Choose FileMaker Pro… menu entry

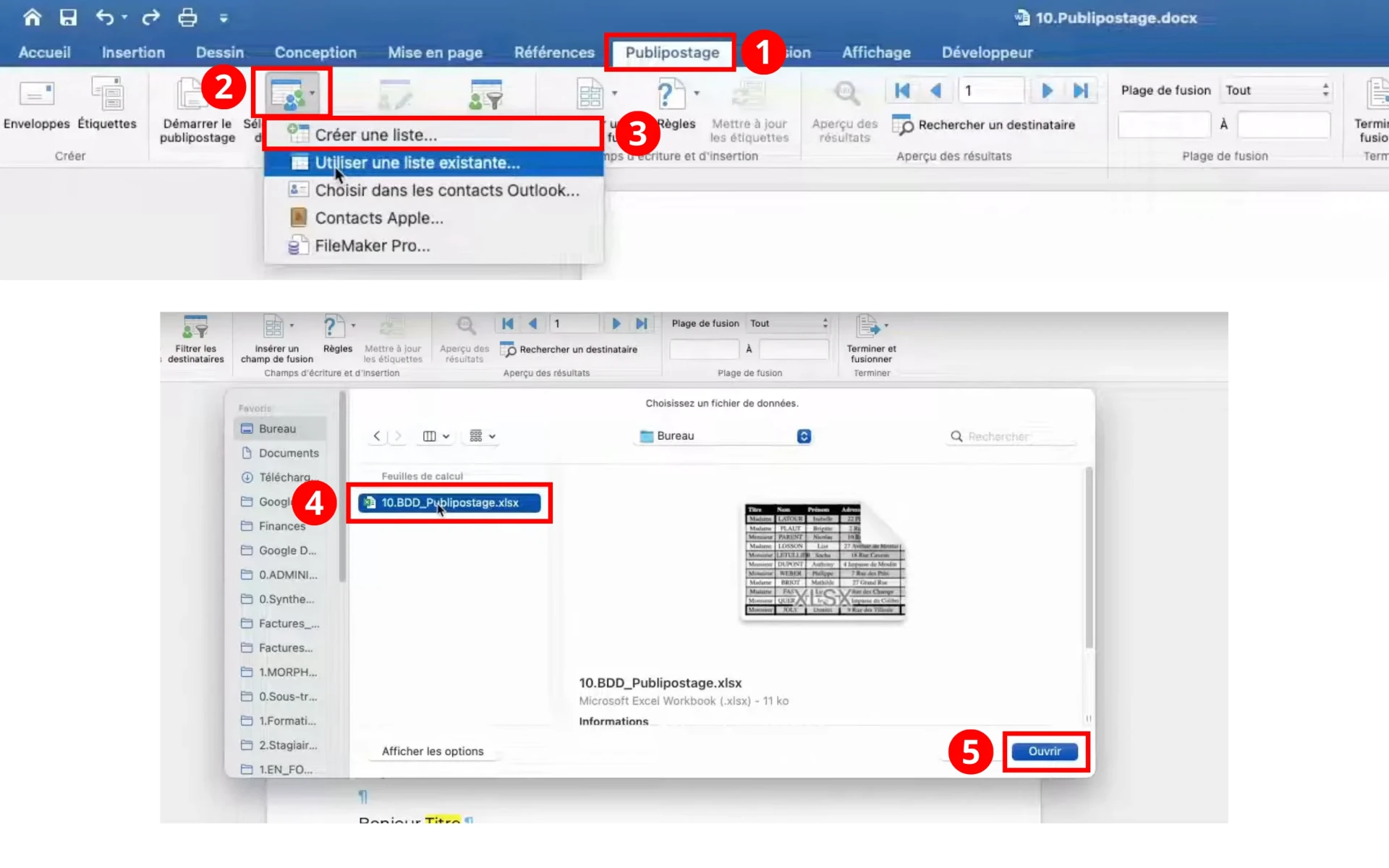[x=433, y=246]
